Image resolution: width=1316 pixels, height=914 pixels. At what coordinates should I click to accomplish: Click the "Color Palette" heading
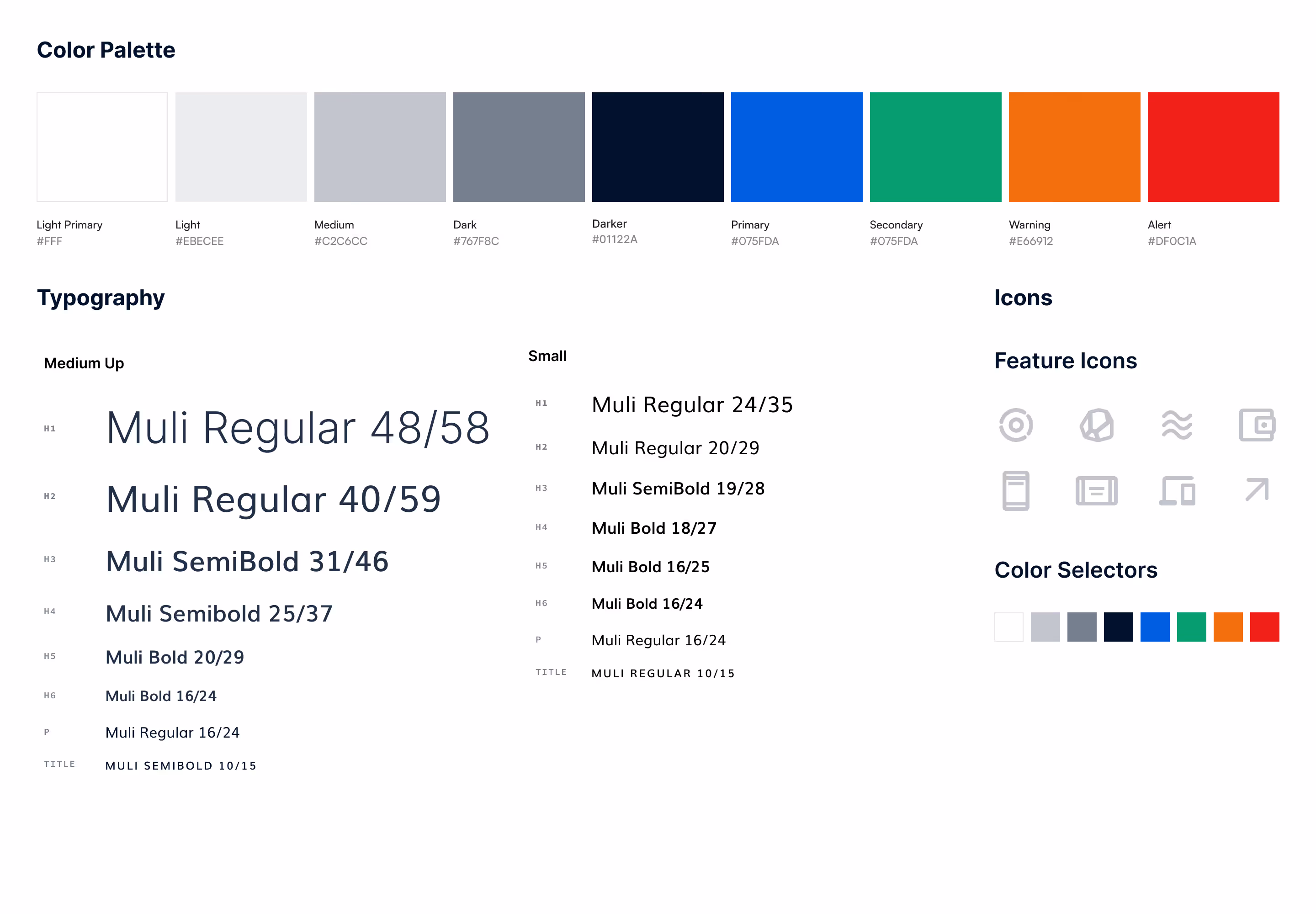pyautogui.click(x=106, y=50)
